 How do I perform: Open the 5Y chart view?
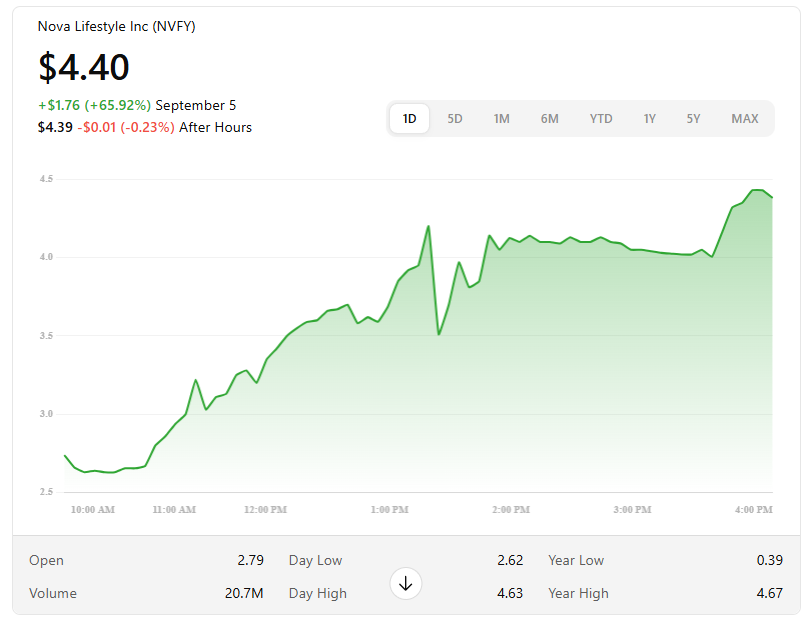pos(693,119)
